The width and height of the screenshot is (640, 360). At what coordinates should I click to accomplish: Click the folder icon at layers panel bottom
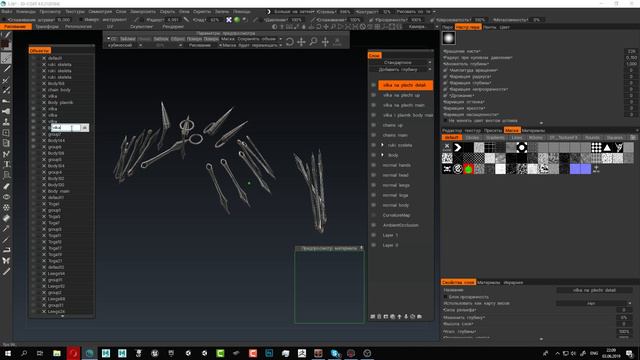[x=419, y=316]
